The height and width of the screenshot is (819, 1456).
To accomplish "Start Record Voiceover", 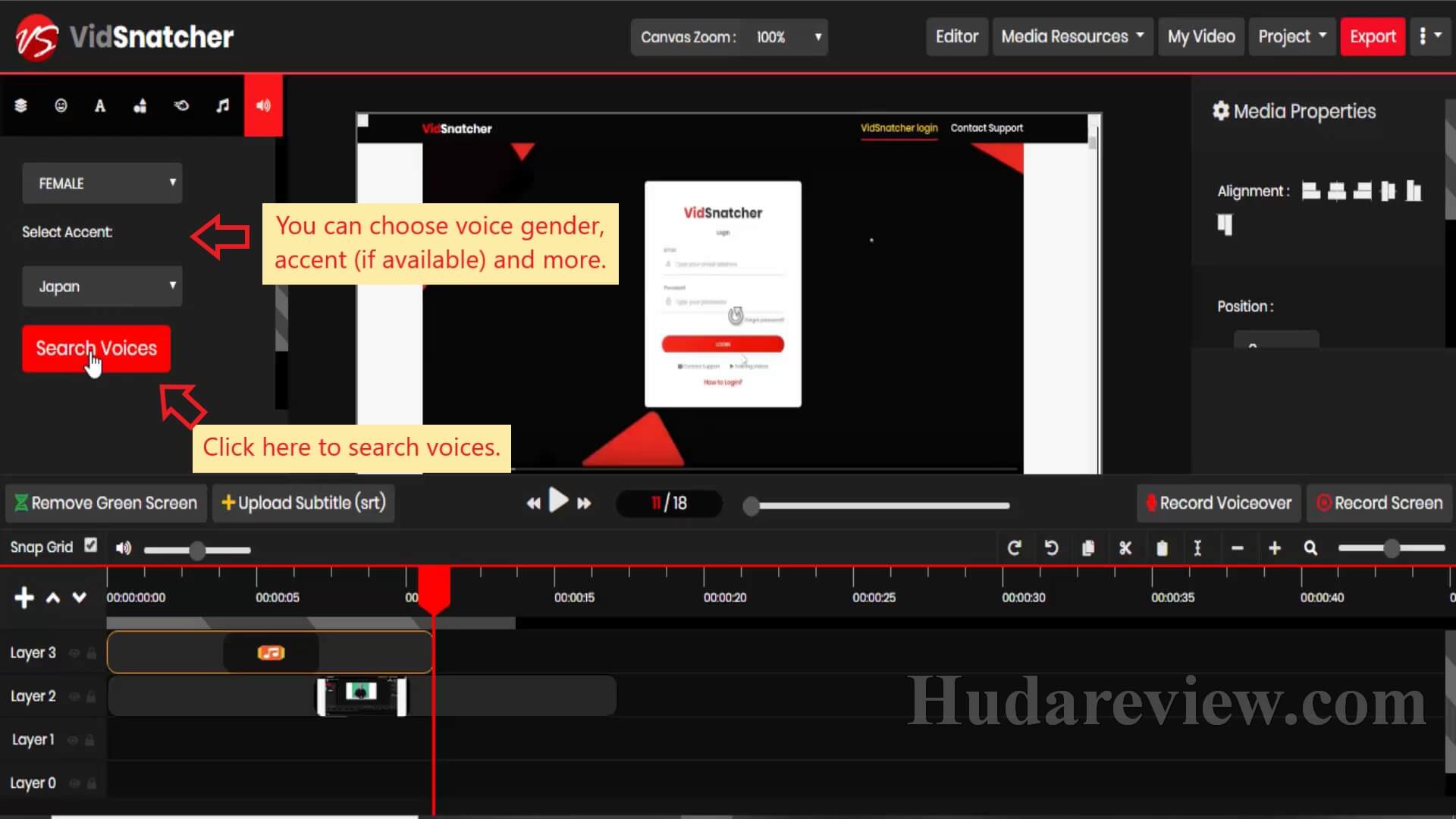I will 1219,503.
